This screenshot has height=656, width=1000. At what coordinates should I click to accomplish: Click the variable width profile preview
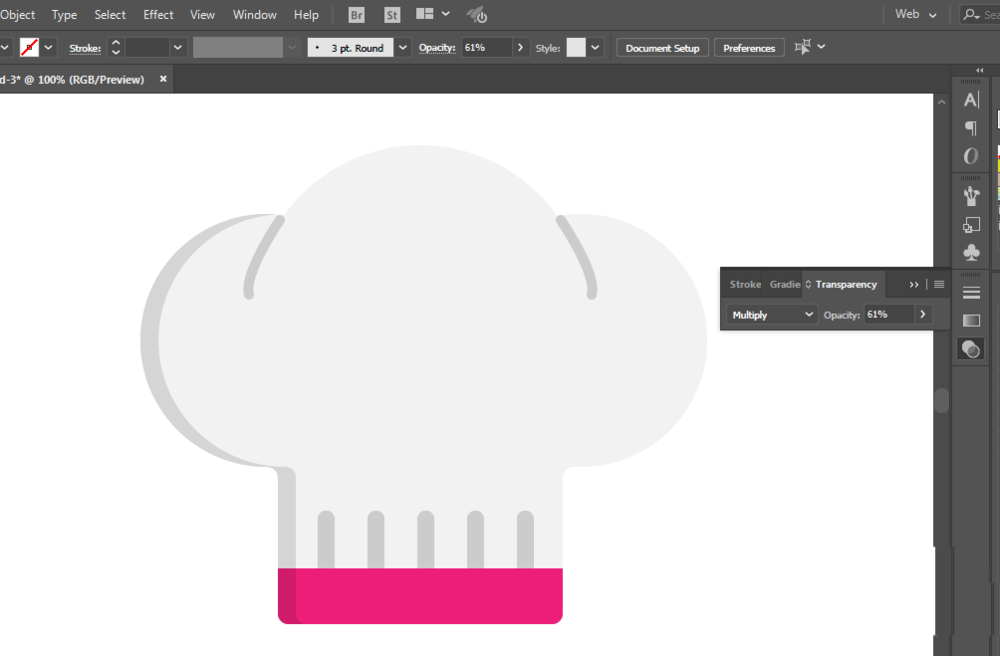(238, 47)
